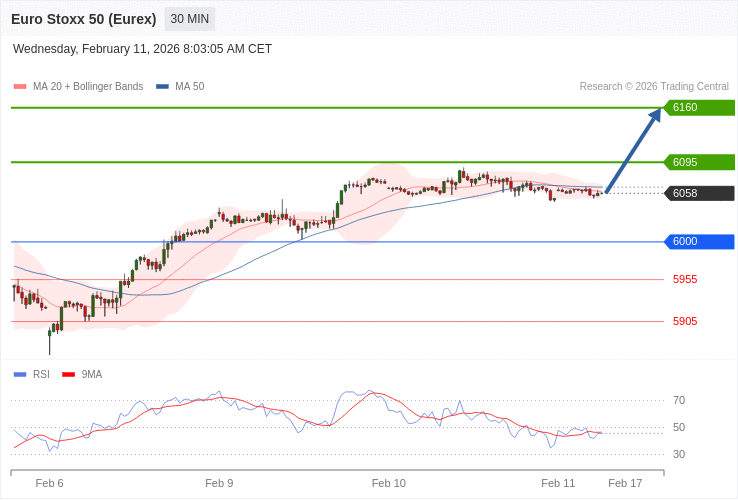Image resolution: width=738 pixels, height=500 pixels.
Task: Click the 5955 red support label
Action: (x=685, y=279)
